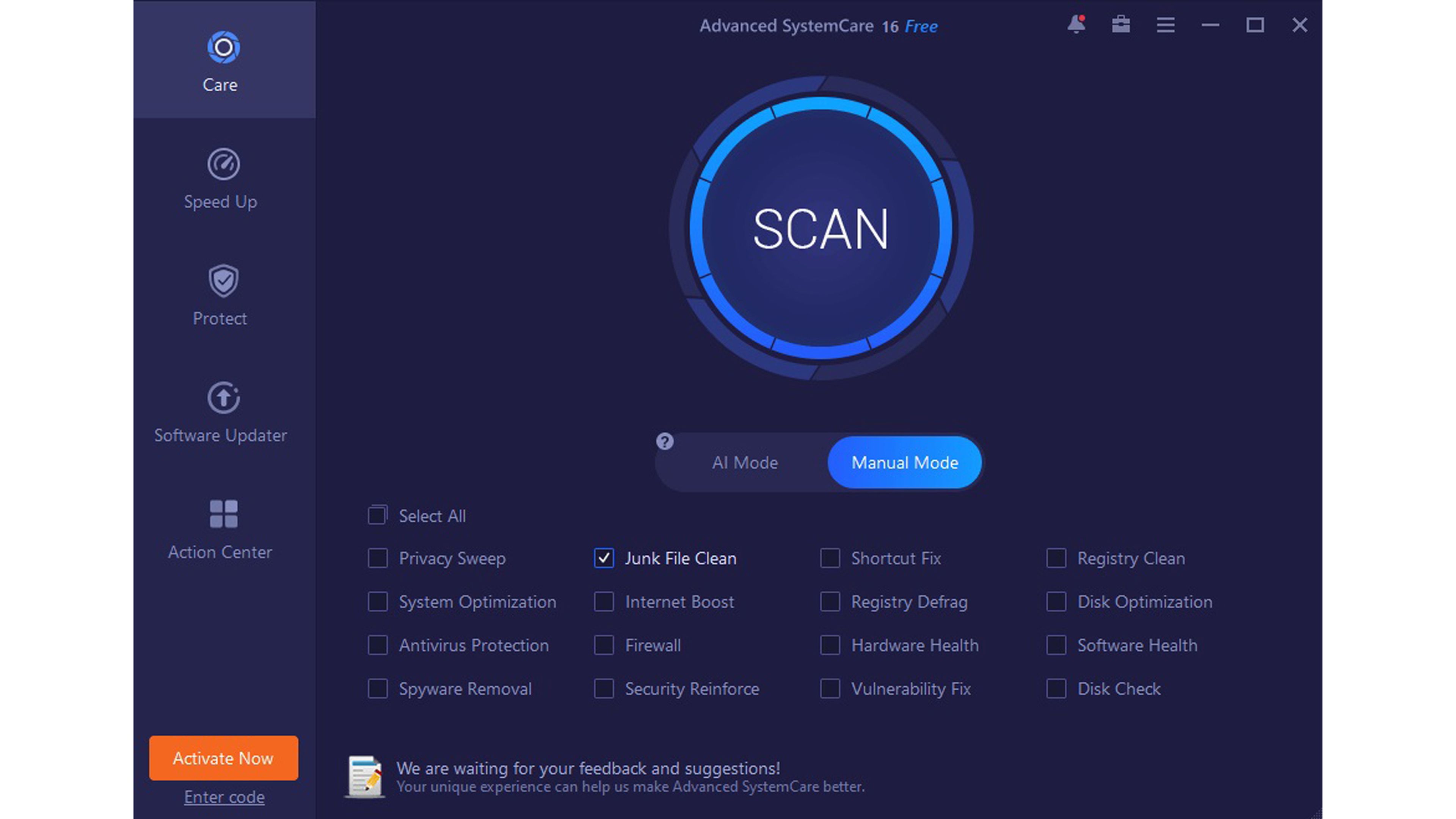
Task: Enable Shortcut Fix checkbox
Action: [830, 559]
